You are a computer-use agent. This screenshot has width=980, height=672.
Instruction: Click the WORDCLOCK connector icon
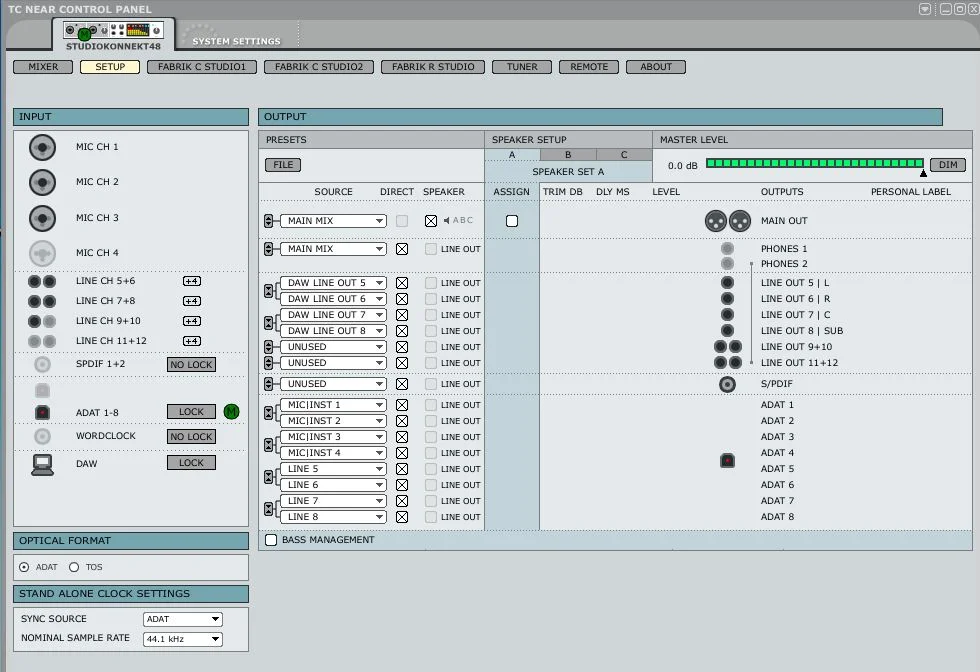click(42, 436)
